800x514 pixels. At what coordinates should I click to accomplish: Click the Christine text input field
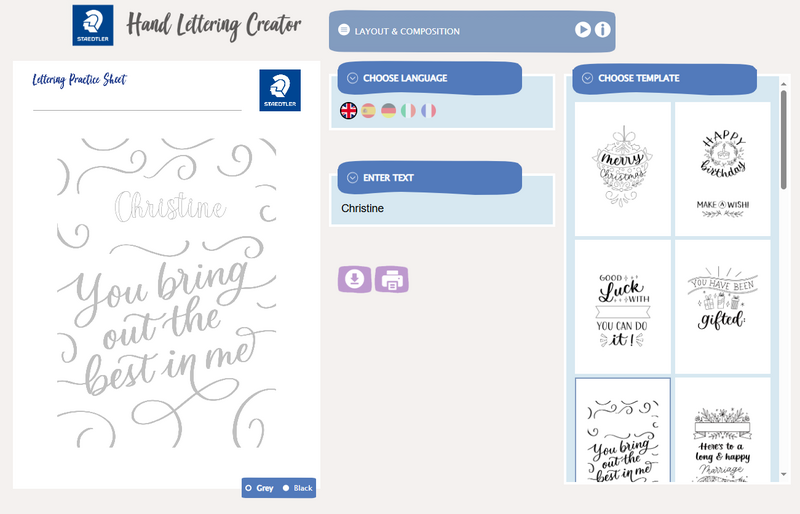tap(442, 208)
